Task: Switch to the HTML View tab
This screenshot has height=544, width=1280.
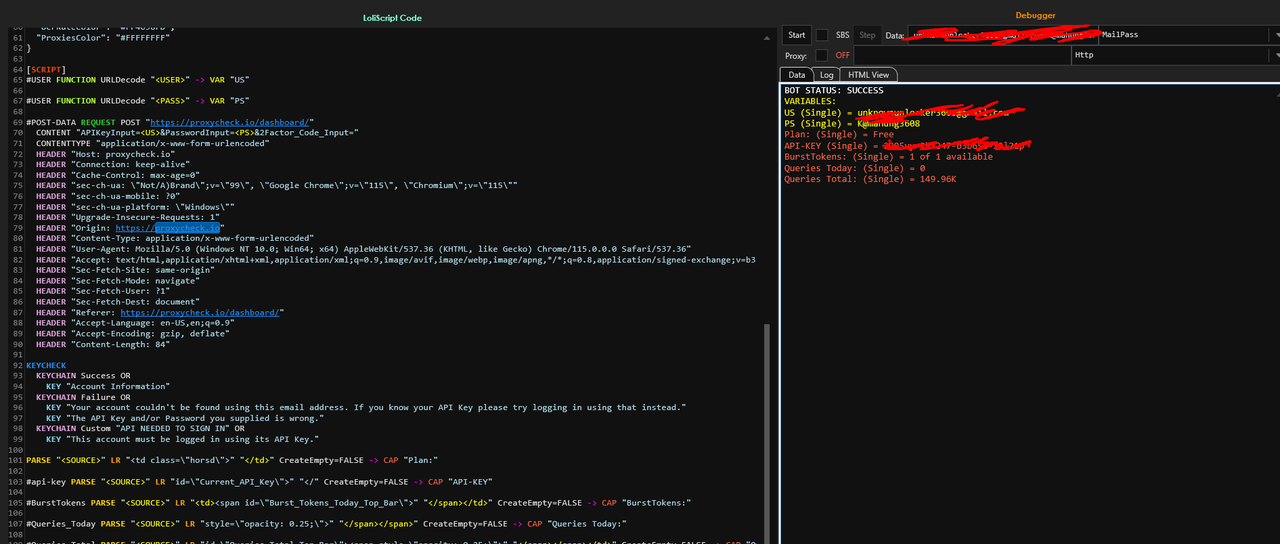Action: [x=868, y=75]
